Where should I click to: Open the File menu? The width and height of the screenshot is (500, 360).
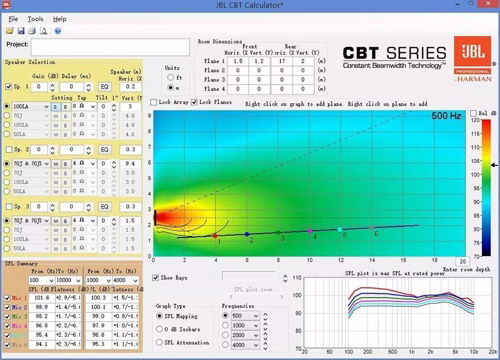click(13, 19)
